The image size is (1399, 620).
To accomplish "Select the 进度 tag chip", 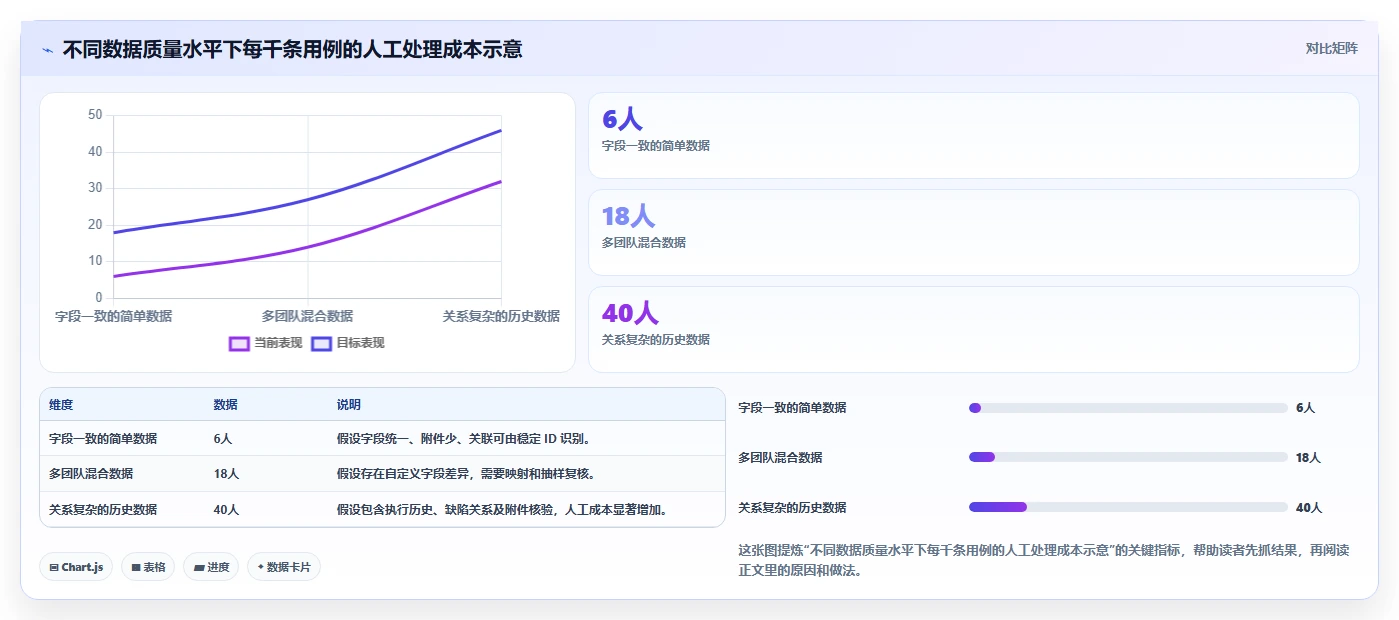I will (211, 567).
